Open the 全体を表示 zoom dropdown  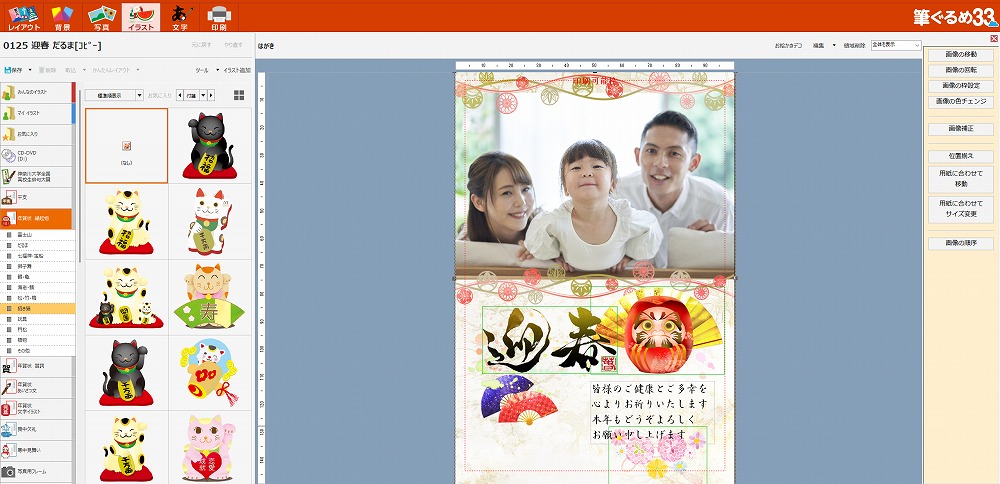895,45
